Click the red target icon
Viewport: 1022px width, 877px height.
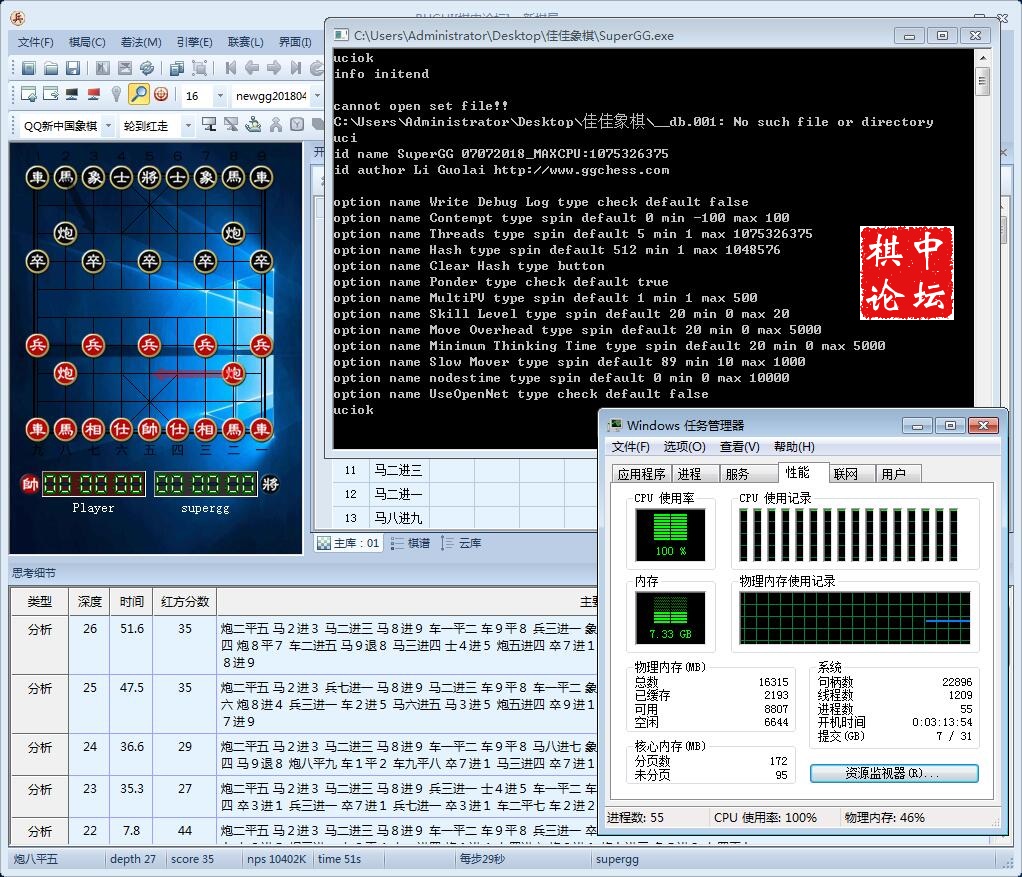pyautogui.click(x=162, y=94)
